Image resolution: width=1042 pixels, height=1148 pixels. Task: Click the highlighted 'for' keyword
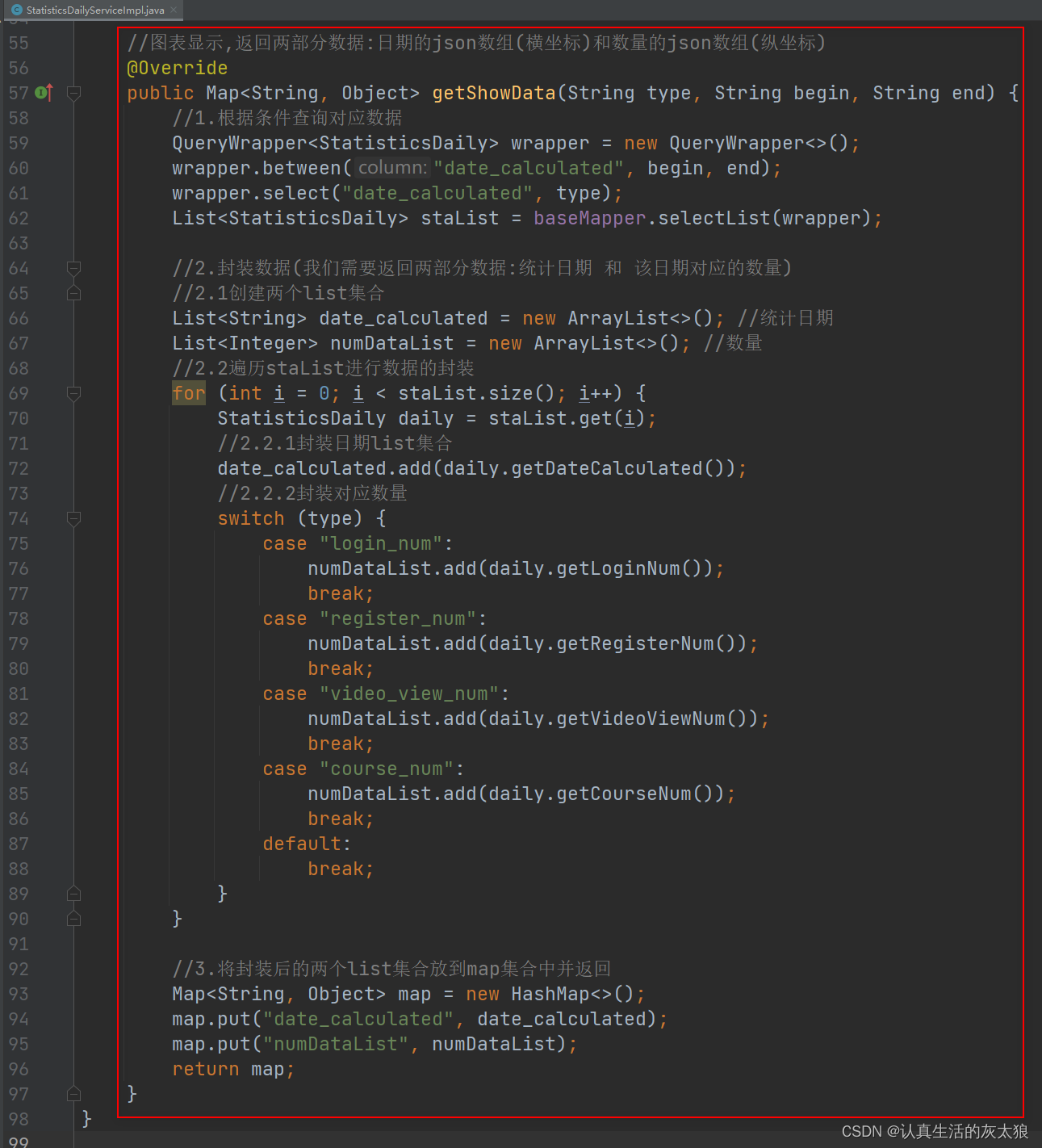189,393
